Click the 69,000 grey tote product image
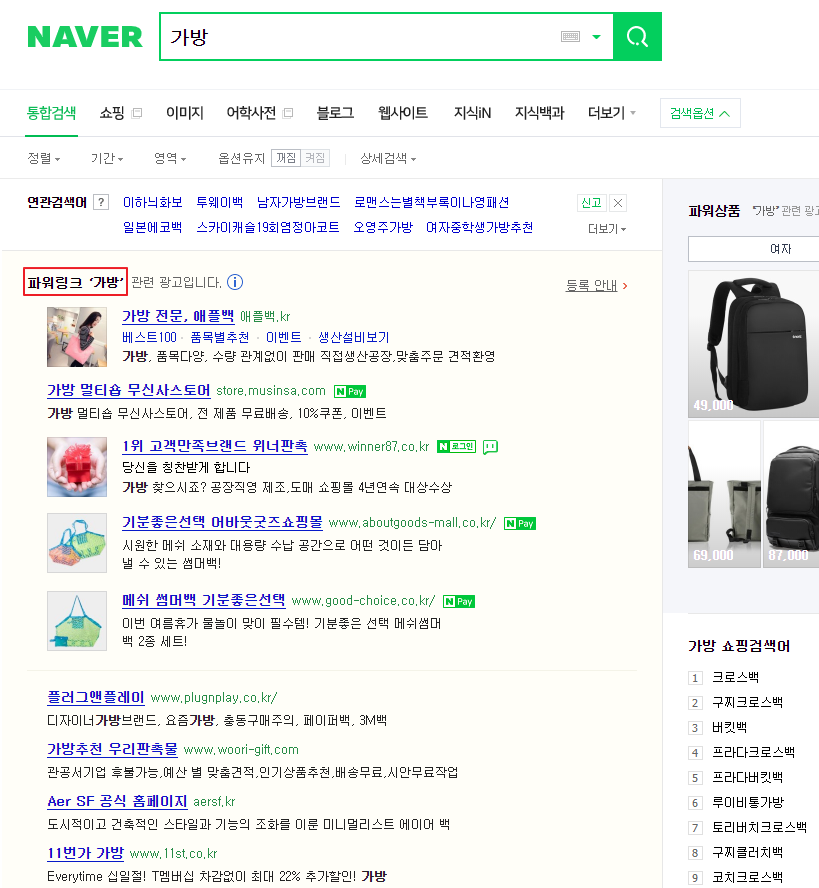This screenshot has width=819, height=888. [724, 494]
